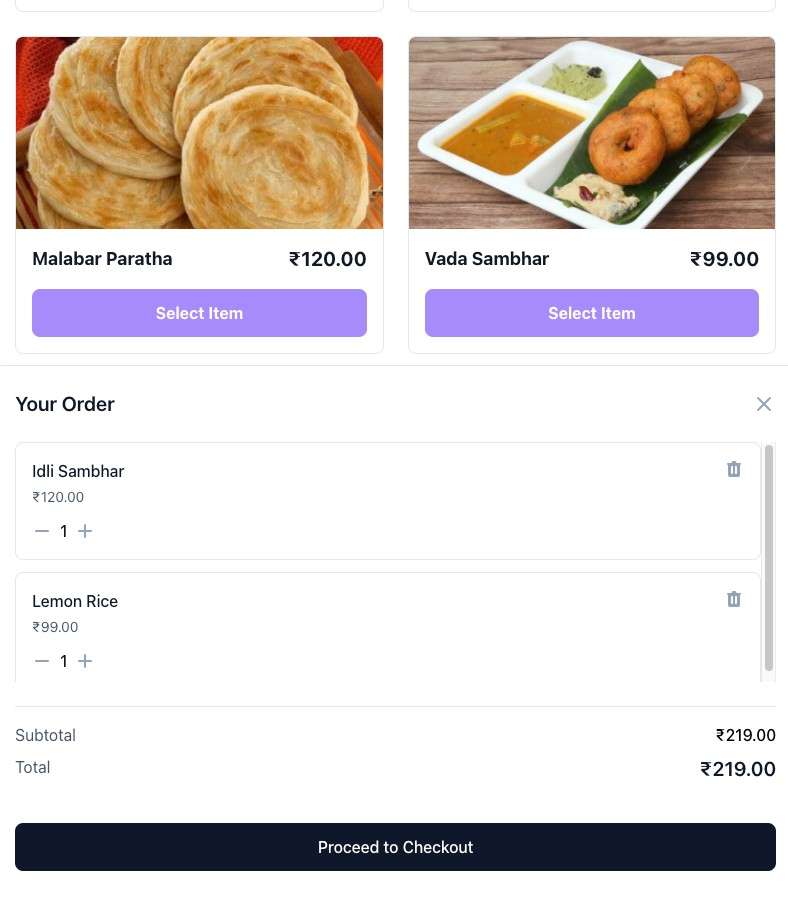
Task: Click the Idli Sambhar order entry name
Action: (x=78, y=471)
